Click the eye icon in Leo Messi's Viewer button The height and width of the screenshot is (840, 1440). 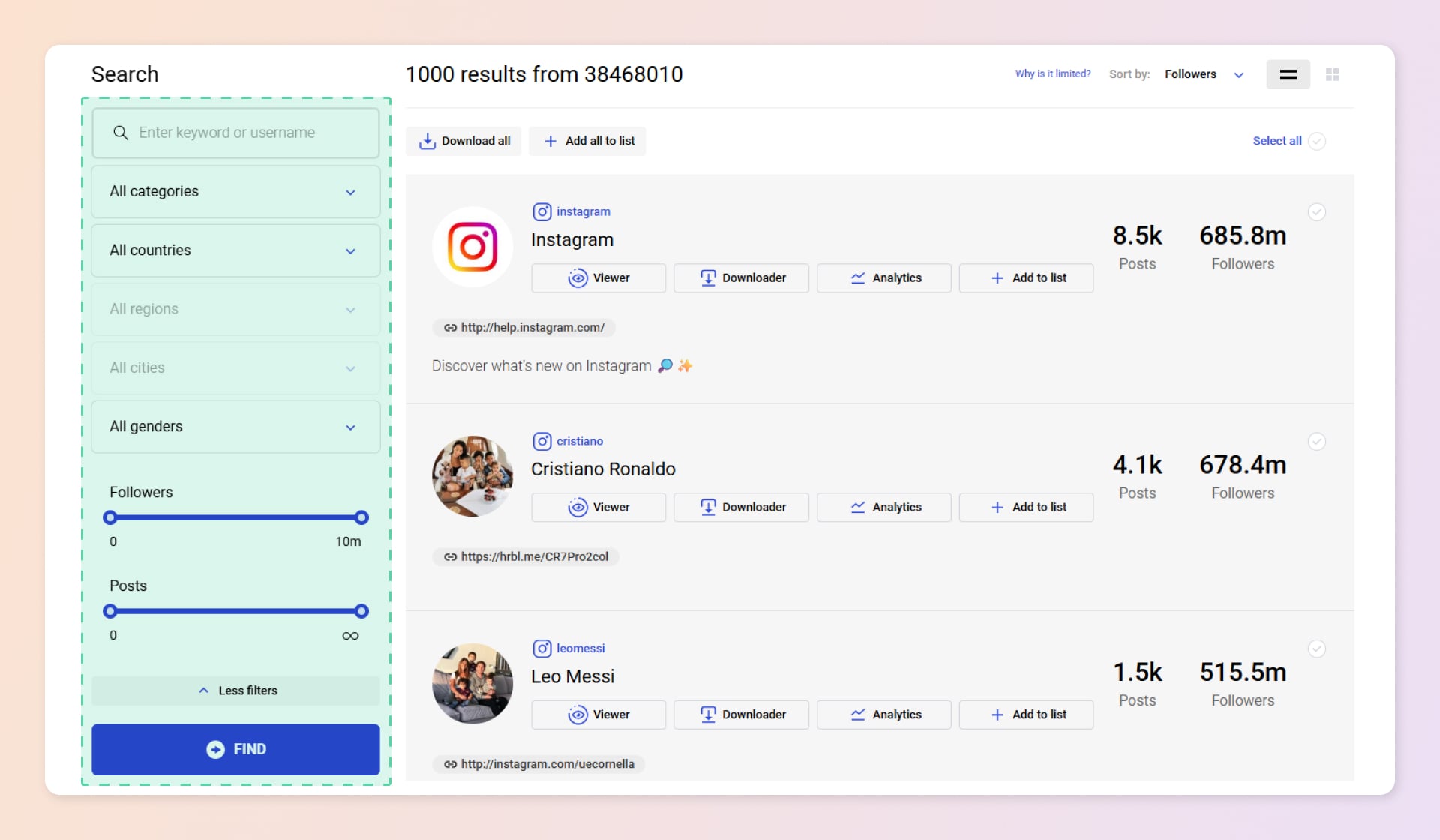pyautogui.click(x=577, y=715)
